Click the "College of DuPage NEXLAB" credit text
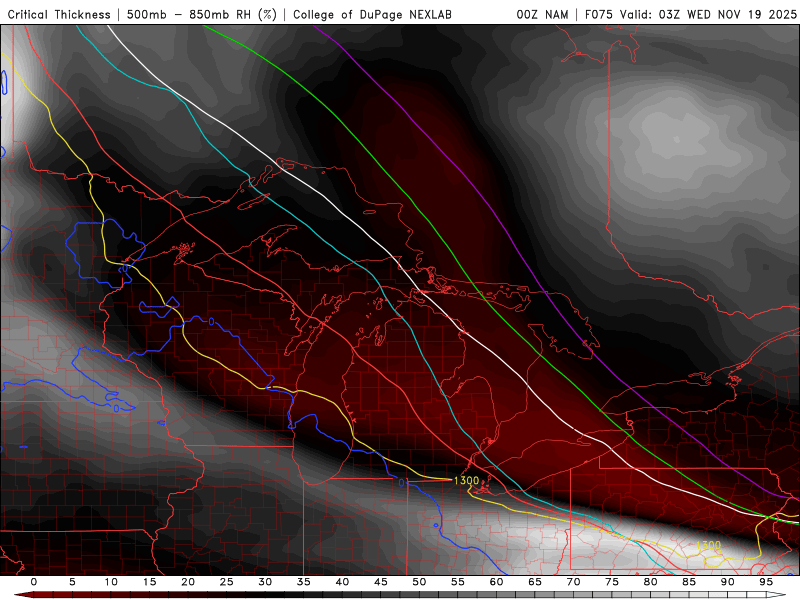 pos(372,15)
